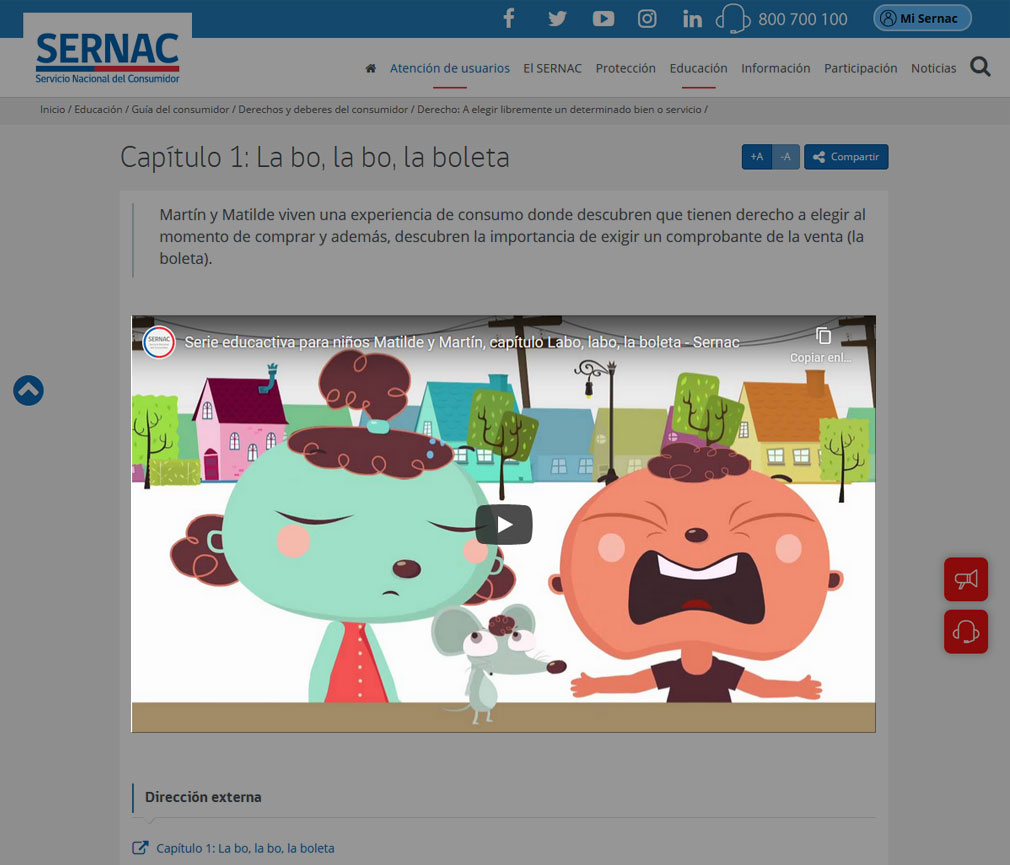Click the headset icon beside the phone number
Image resolution: width=1010 pixels, height=865 pixels.
[x=733, y=18]
